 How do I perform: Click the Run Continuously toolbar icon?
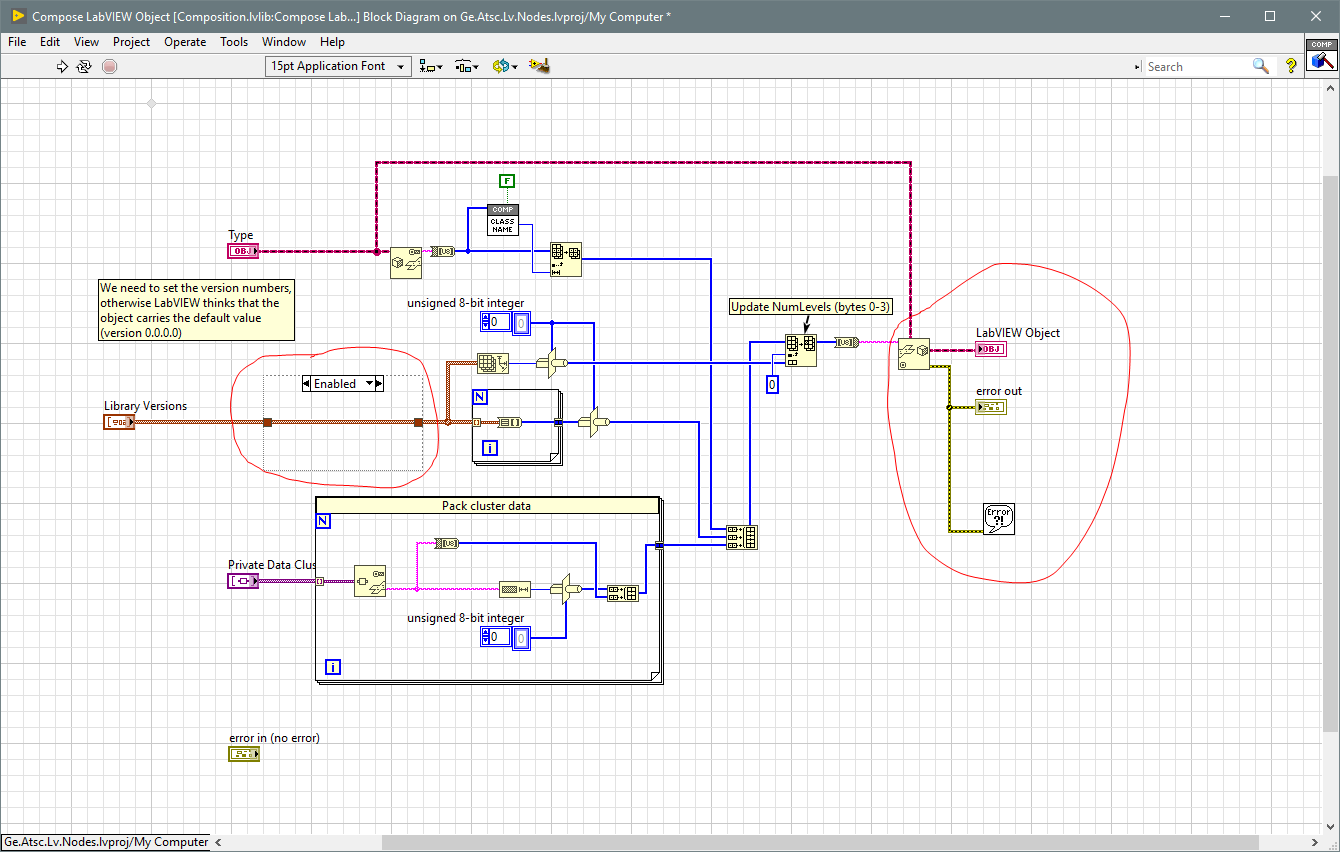(85, 66)
